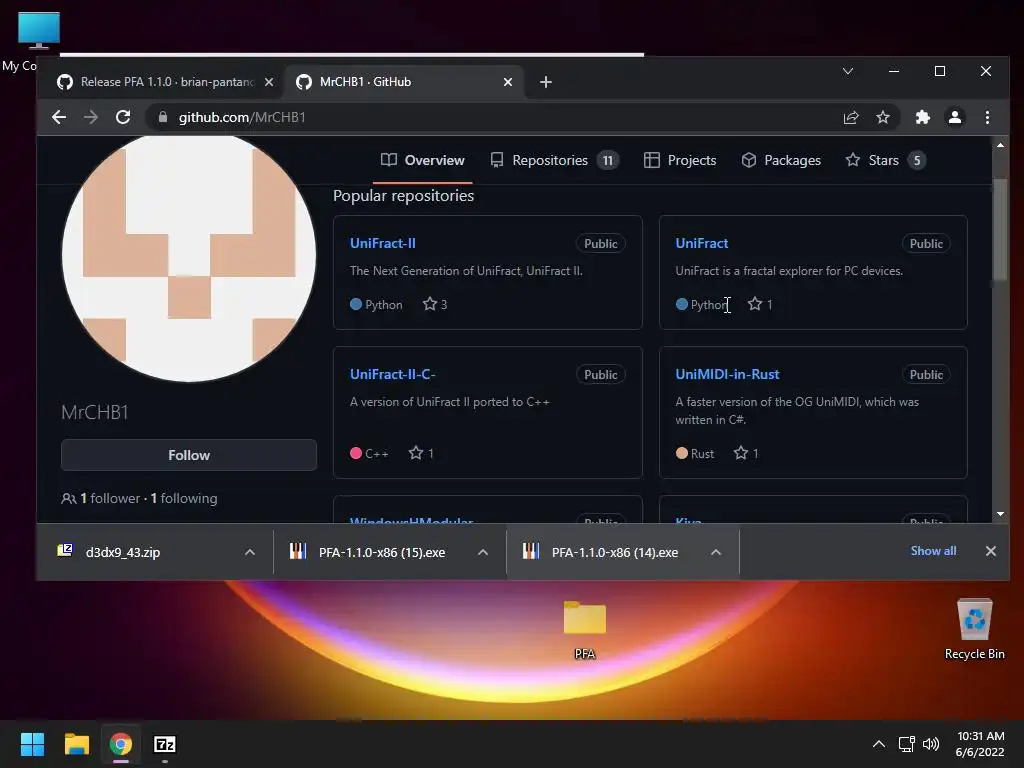Open the Packages tab
This screenshot has width=1024, height=768.
[781, 161]
